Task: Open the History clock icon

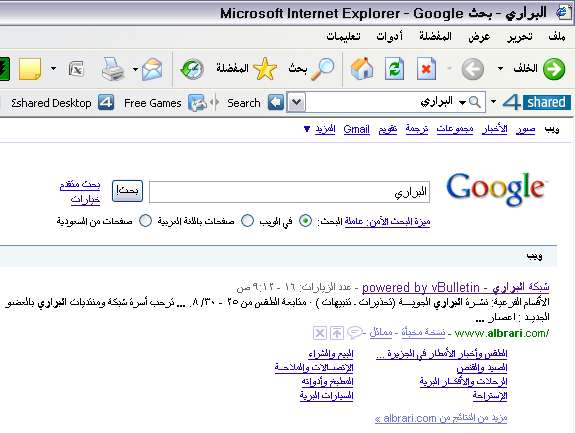Action: click(x=192, y=69)
